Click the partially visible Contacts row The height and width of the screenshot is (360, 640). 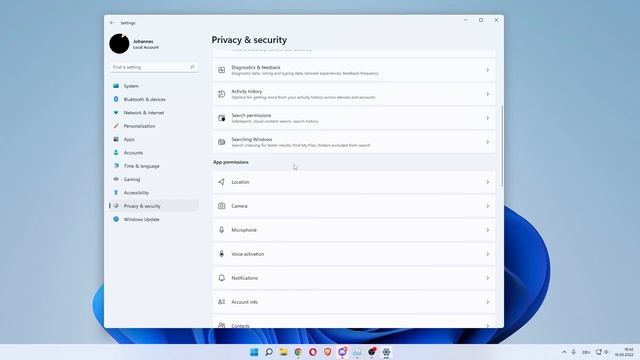coord(354,321)
